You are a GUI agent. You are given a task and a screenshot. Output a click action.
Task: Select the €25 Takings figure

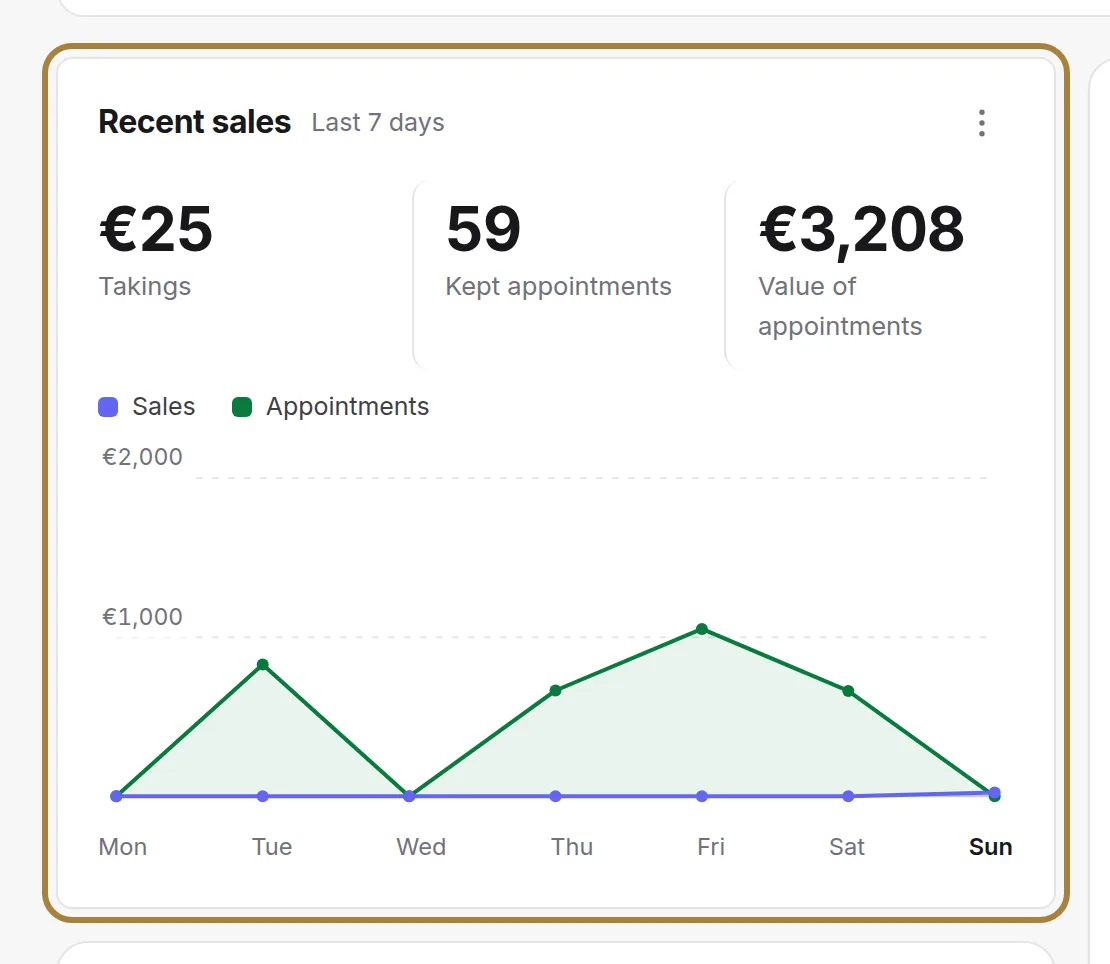click(x=156, y=229)
